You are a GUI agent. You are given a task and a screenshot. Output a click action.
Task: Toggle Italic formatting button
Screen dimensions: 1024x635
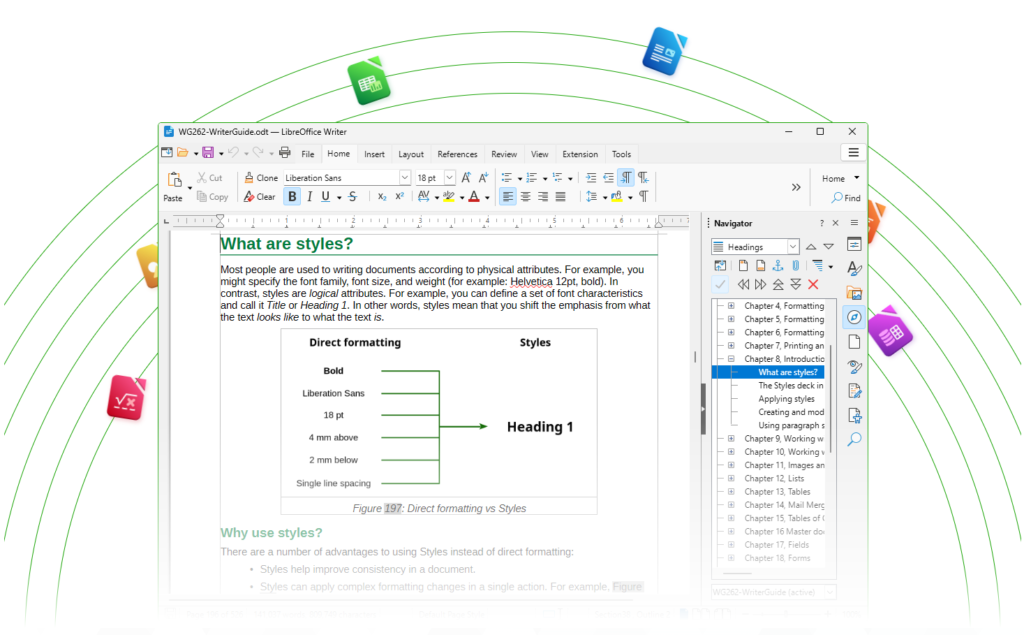coord(309,197)
